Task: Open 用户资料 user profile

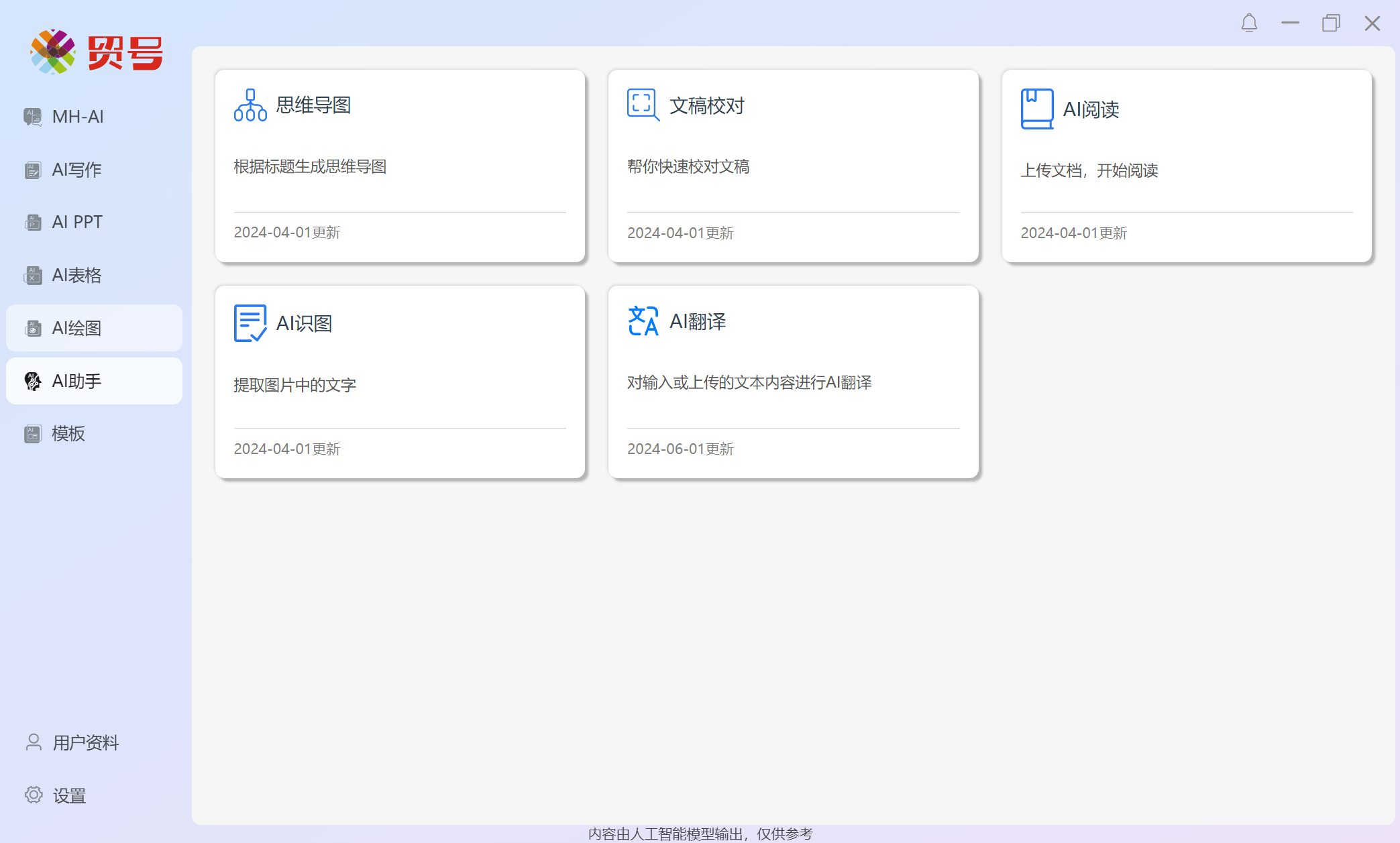Action: coord(94,742)
